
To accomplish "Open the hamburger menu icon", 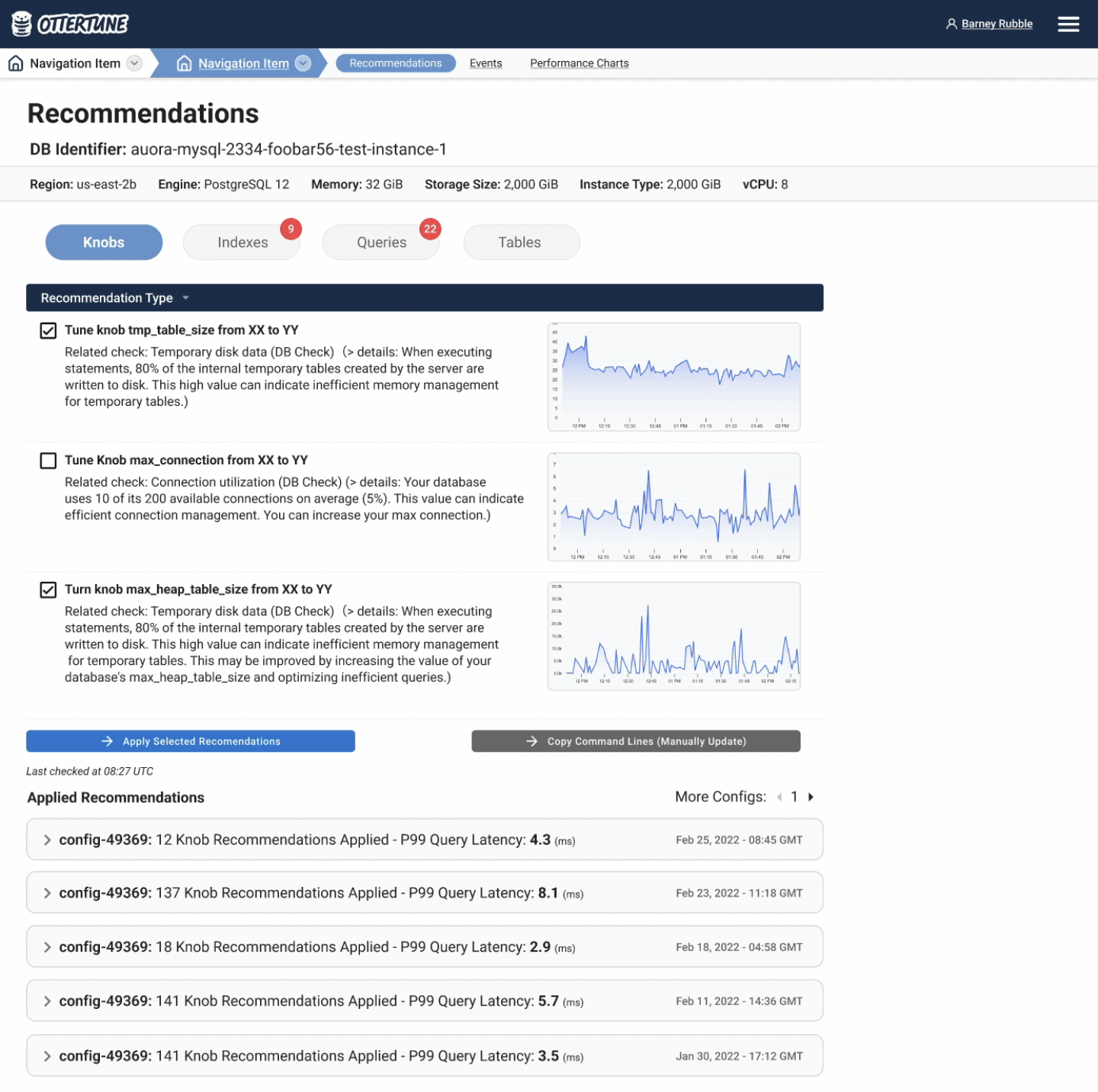I will coord(1068,24).
